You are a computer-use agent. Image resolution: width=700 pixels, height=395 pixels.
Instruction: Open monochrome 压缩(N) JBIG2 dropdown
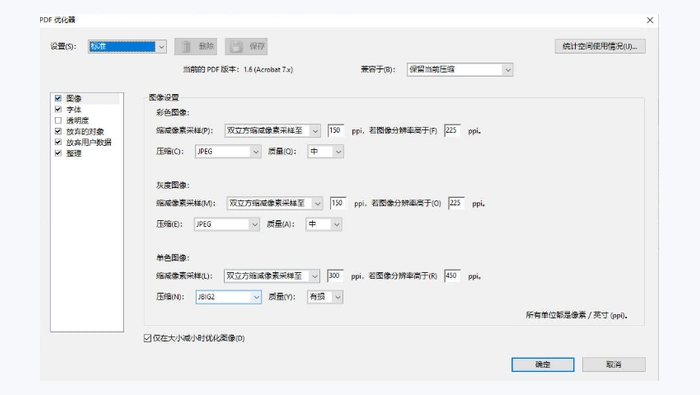[x=229, y=297]
